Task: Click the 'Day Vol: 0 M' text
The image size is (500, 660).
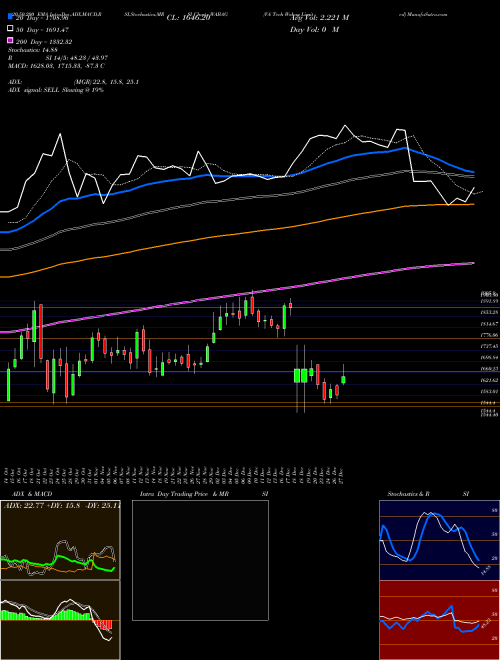Action: (x=314, y=29)
